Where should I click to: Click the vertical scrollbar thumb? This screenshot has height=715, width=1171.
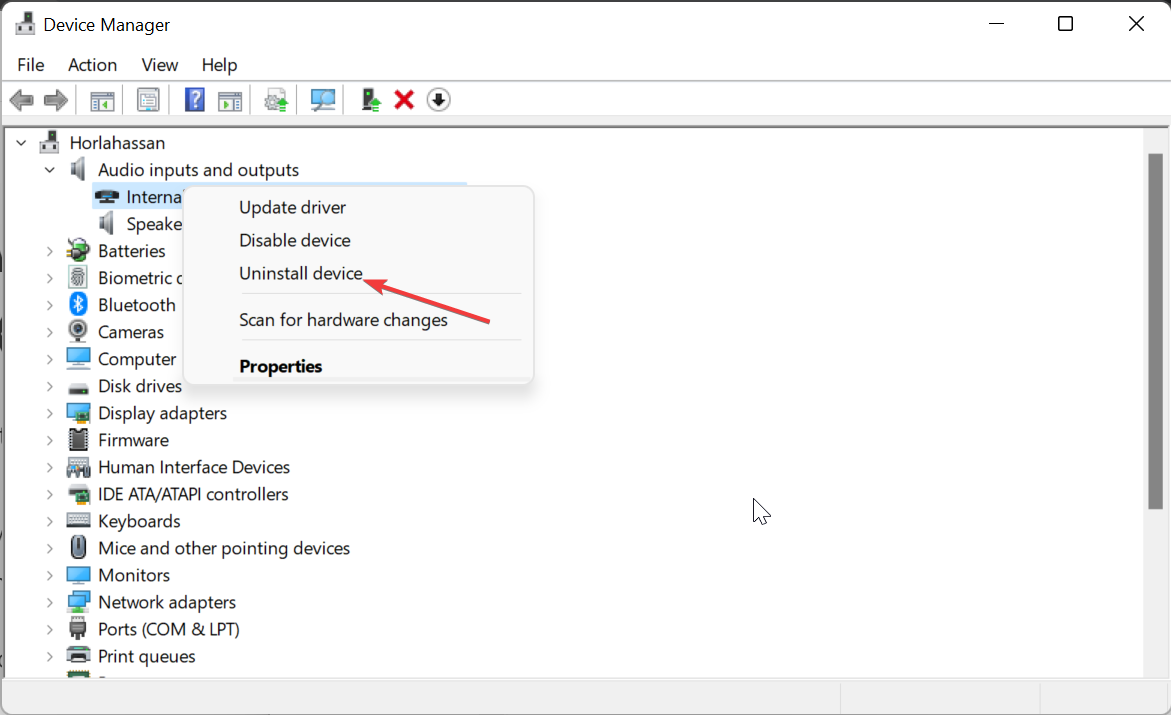pyautogui.click(x=1155, y=332)
